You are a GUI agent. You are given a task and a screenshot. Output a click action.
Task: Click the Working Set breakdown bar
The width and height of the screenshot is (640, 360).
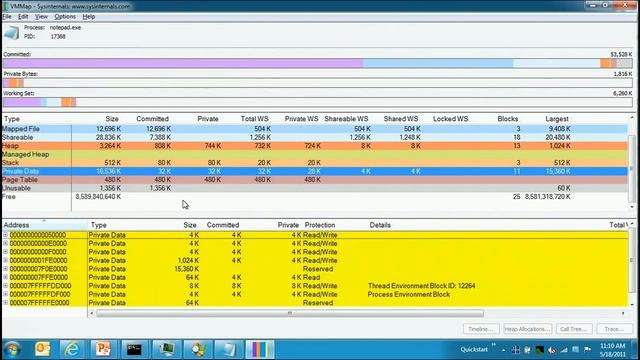[x=318, y=102]
